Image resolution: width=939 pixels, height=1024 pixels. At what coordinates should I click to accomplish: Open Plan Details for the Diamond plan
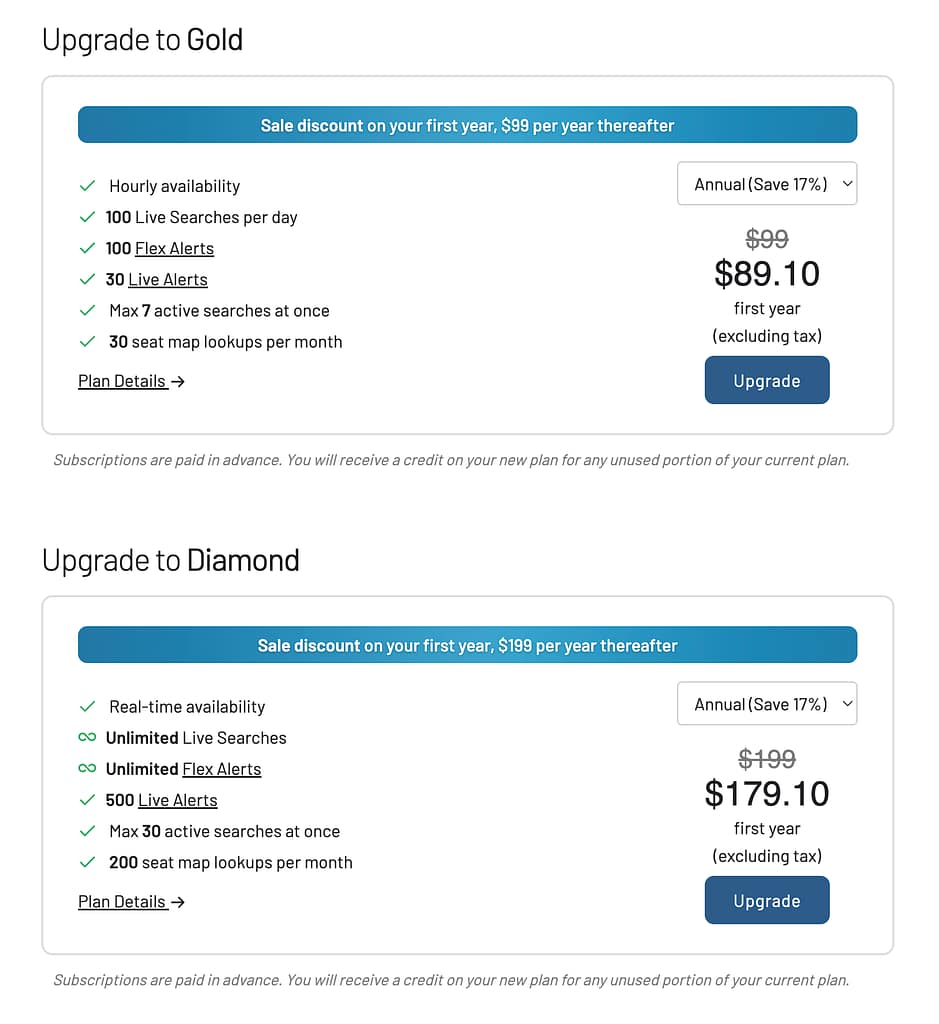coord(122,901)
